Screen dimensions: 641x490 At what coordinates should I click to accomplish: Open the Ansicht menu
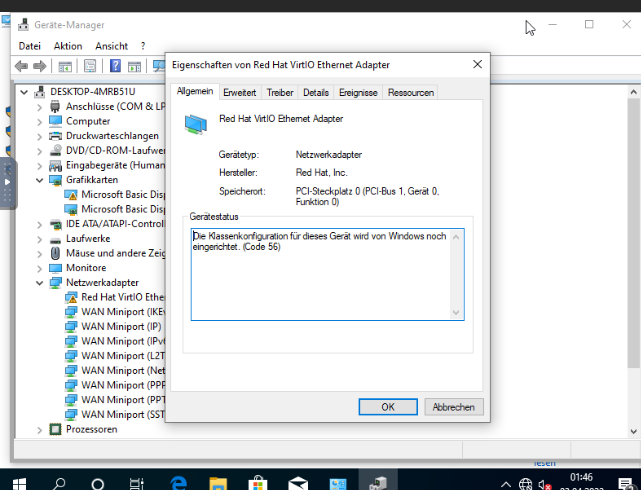click(x=112, y=46)
